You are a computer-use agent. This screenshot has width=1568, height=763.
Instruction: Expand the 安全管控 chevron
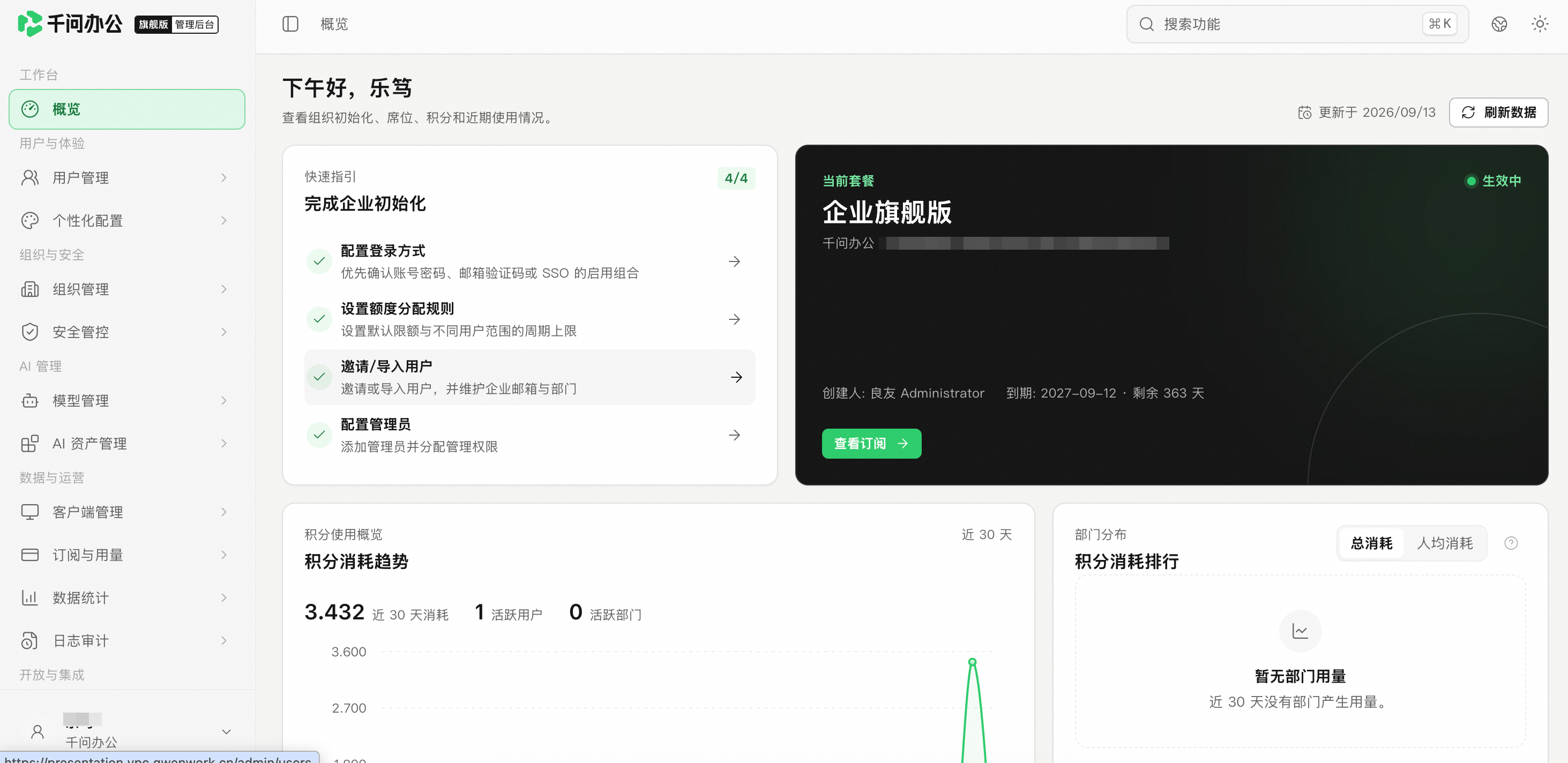pos(224,332)
